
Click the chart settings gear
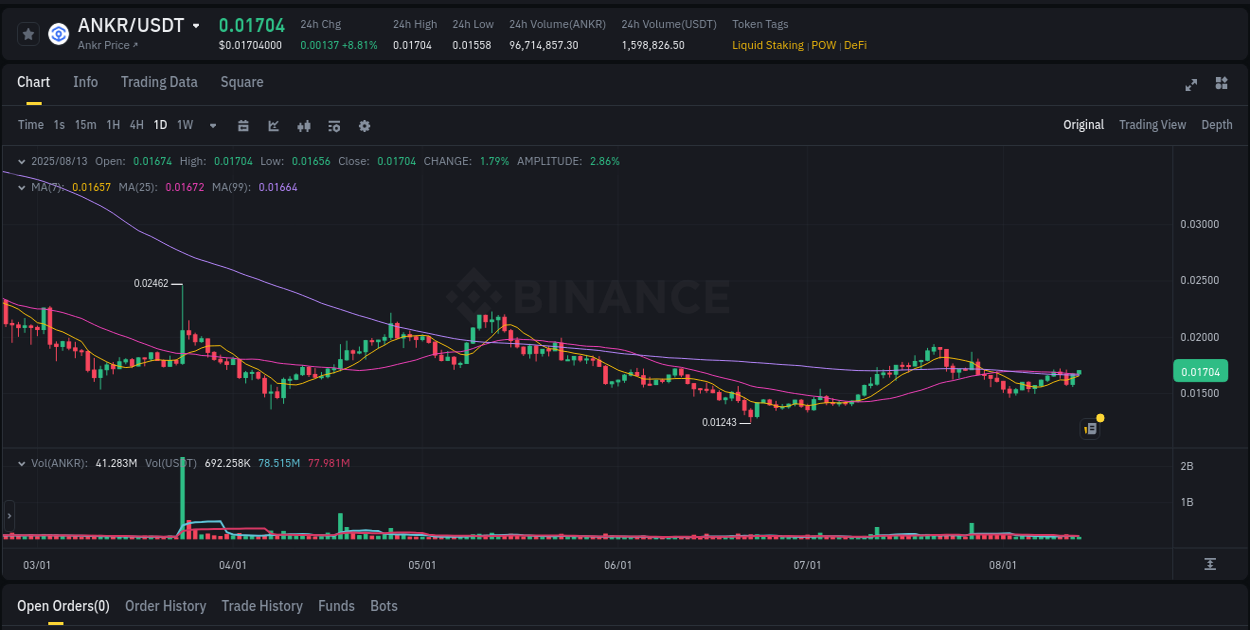pyautogui.click(x=363, y=125)
